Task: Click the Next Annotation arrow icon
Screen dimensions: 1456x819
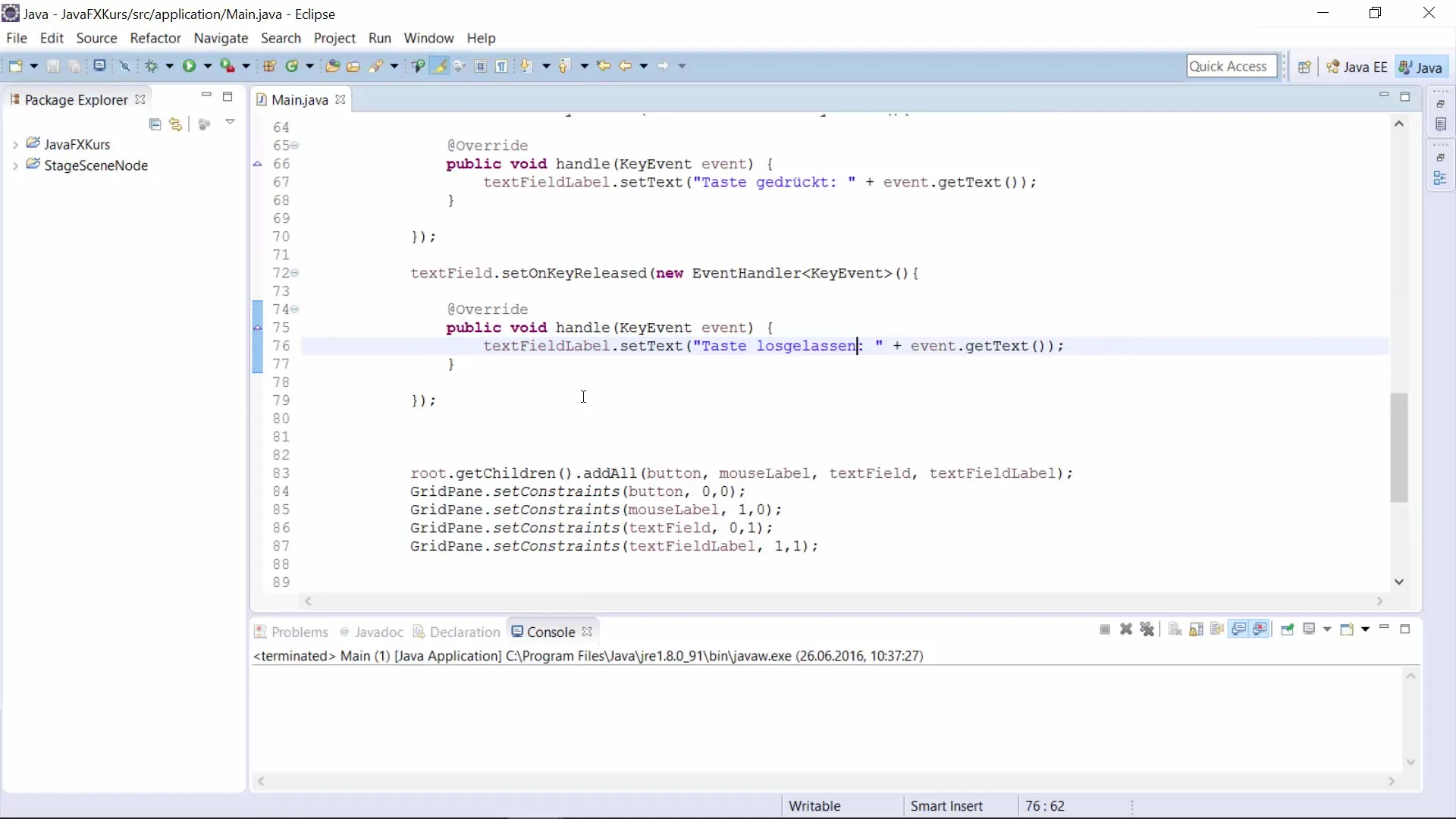Action: 526,66
